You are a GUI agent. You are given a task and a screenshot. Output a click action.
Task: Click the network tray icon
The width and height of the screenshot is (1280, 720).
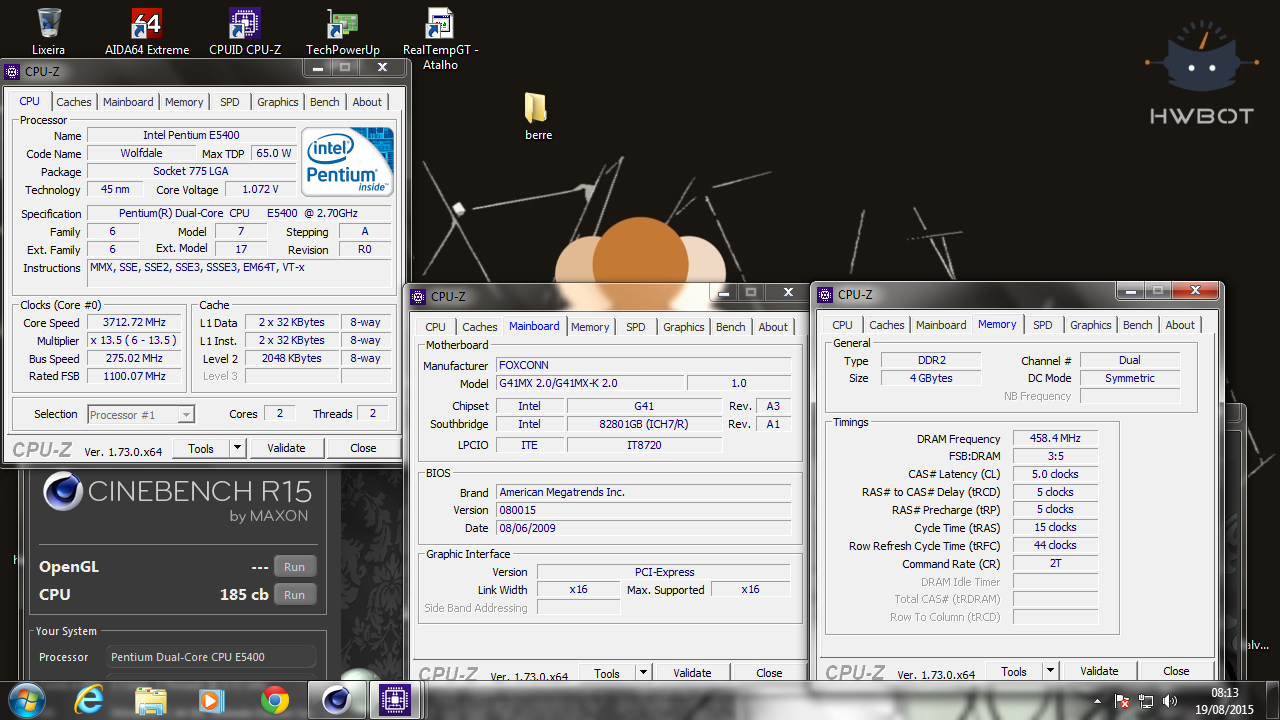pos(1146,701)
